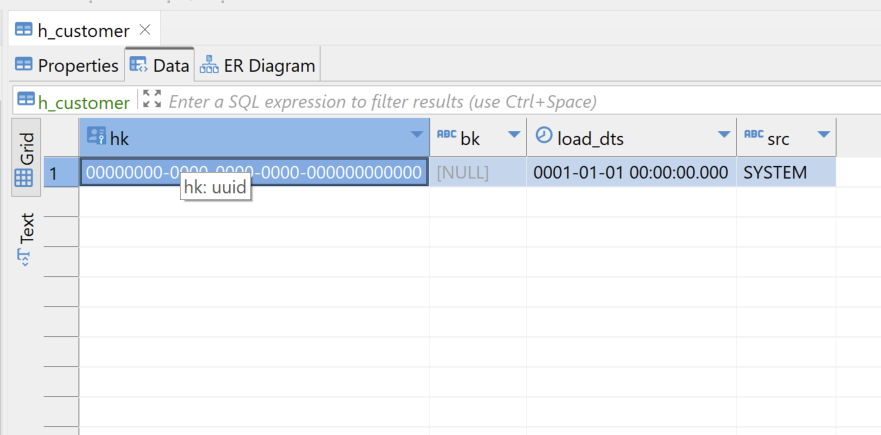Open the ER Diagram tab
The width and height of the screenshot is (881, 435).
click(x=258, y=66)
